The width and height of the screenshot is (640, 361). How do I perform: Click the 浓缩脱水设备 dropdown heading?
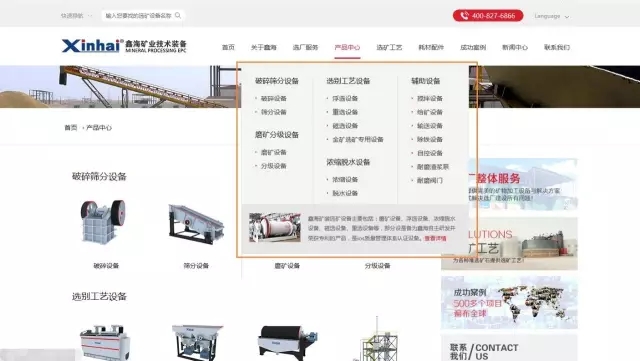point(348,162)
